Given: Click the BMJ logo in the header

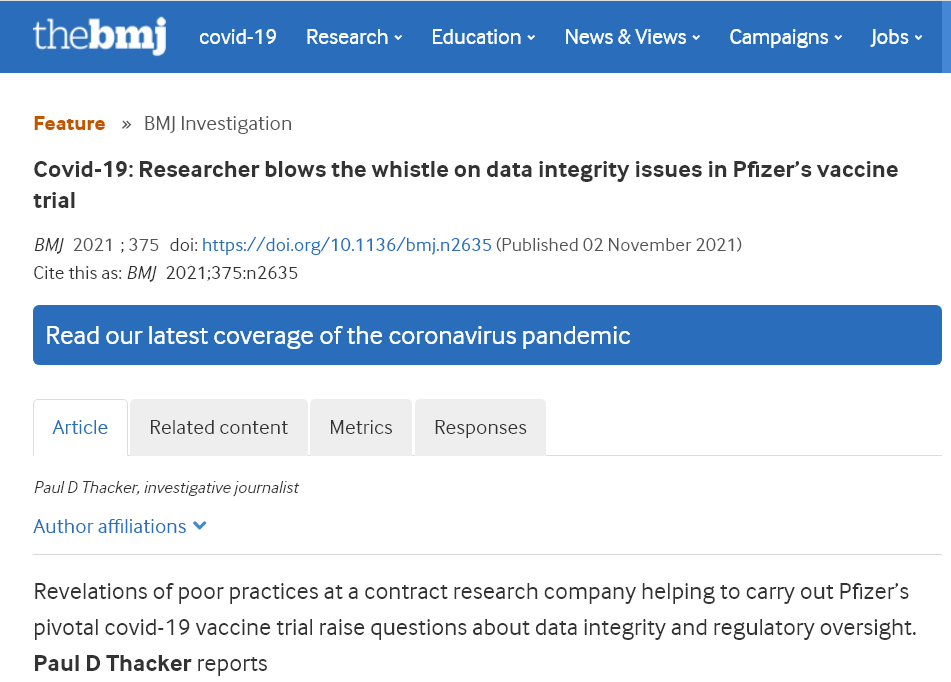Looking at the screenshot, I should pyautogui.click(x=99, y=36).
